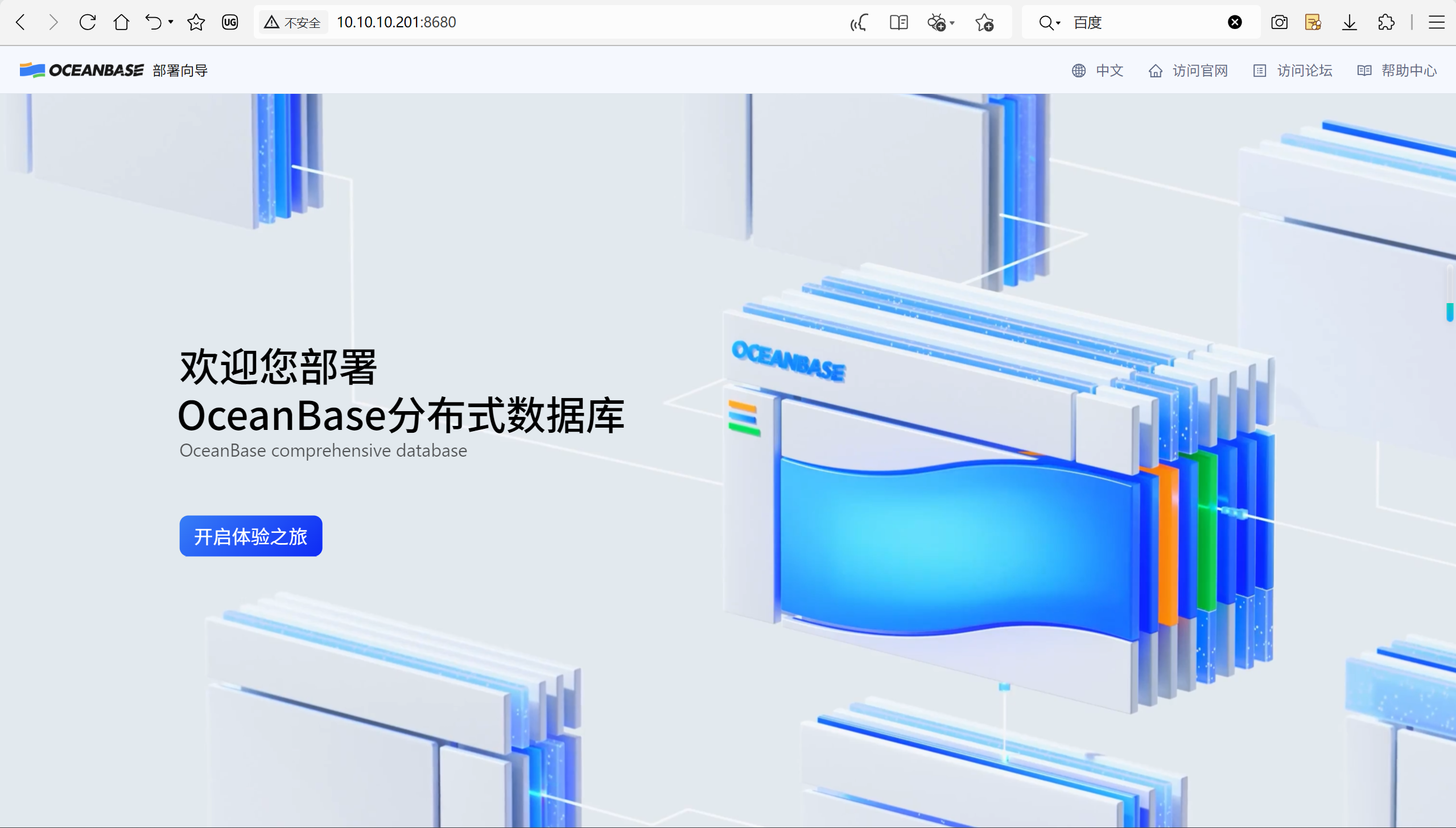Go to browser home page icon
Screen dimensions: 1456x828
121,22
